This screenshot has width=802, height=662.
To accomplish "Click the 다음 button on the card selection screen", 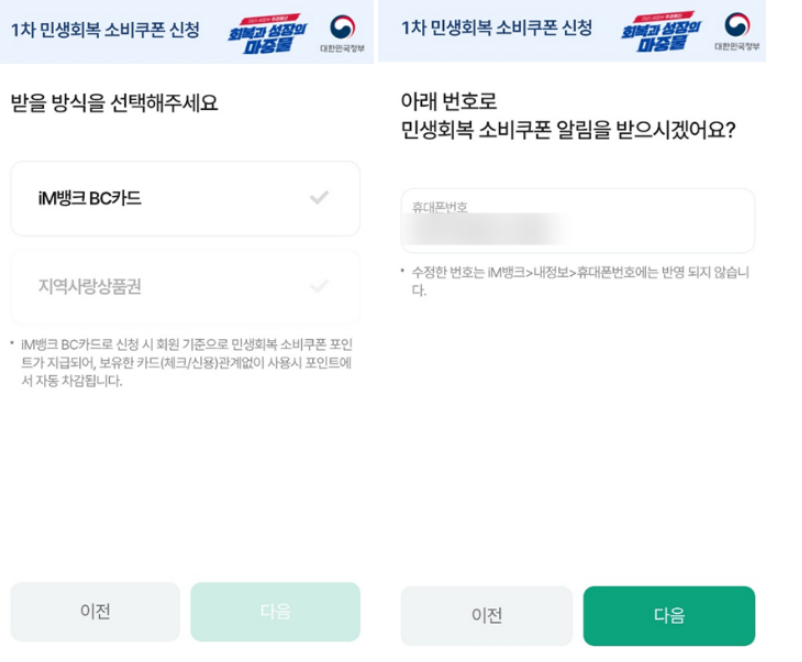I will pyautogui.click(x=276, y=612).
